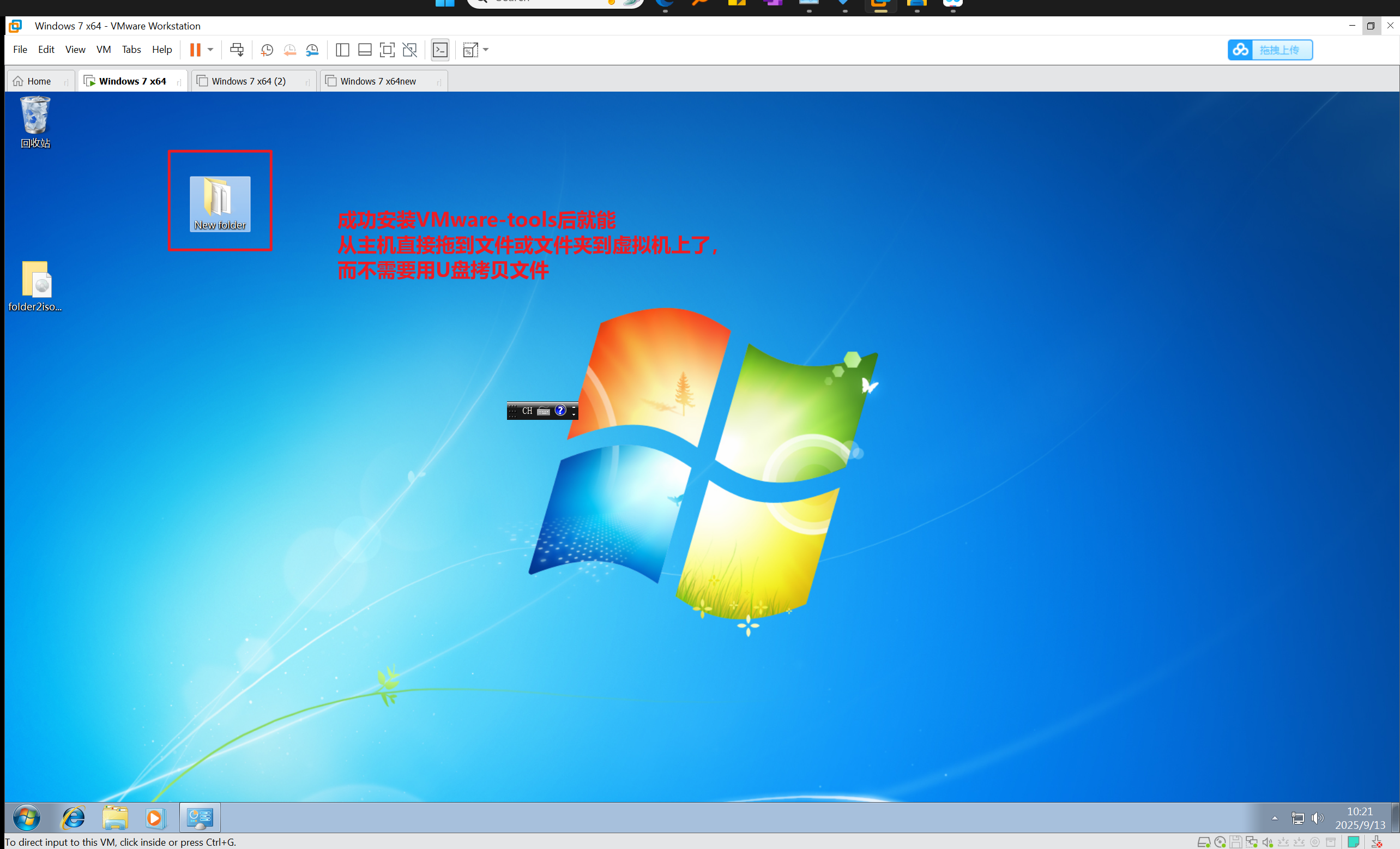Open the dropdown beside the Suspend button

coord(211,50)
